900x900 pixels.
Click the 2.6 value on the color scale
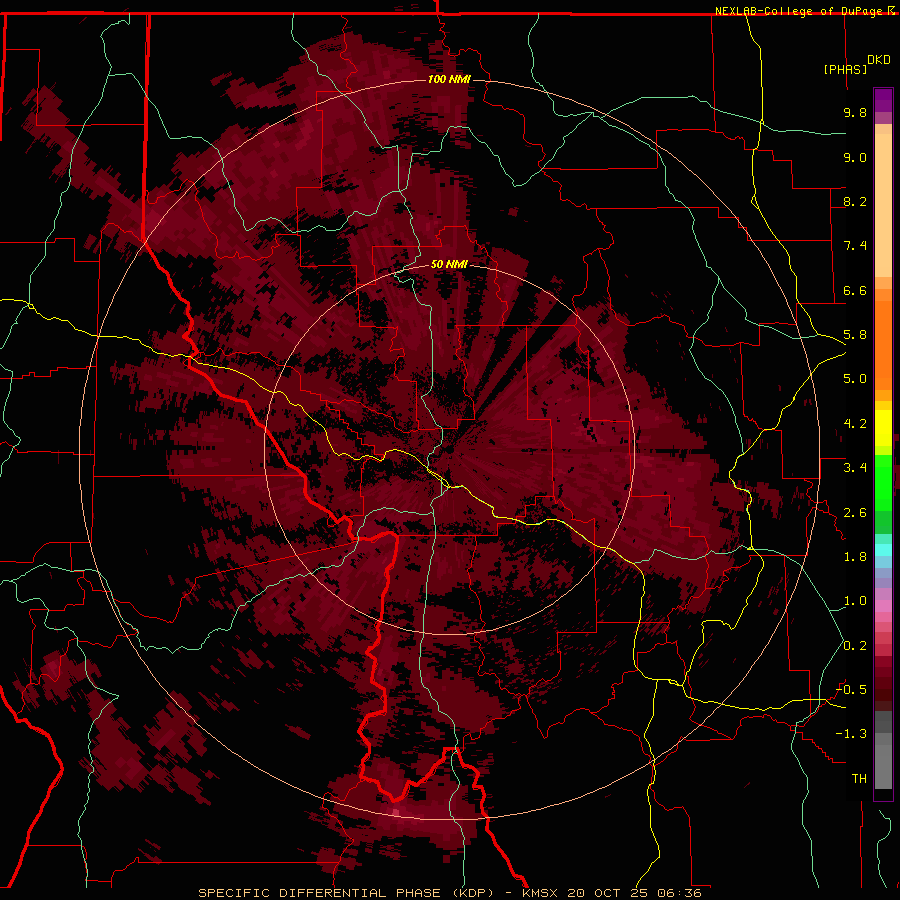point(855,513)
